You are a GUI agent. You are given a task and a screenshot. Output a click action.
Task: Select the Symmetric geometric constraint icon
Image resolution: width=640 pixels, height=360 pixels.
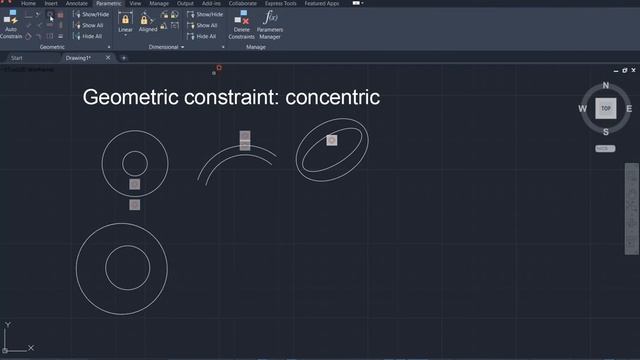(x=50, y=36)
